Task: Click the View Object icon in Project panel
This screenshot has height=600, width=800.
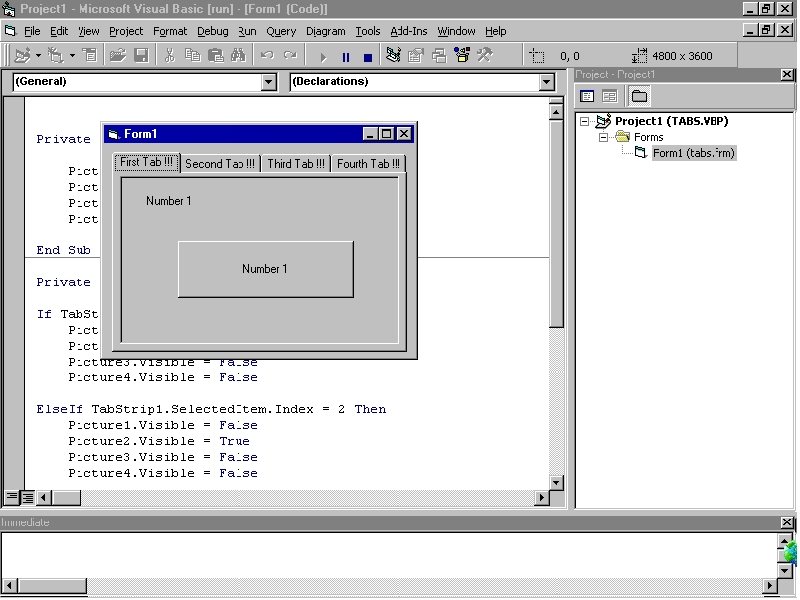Action: 609,96
